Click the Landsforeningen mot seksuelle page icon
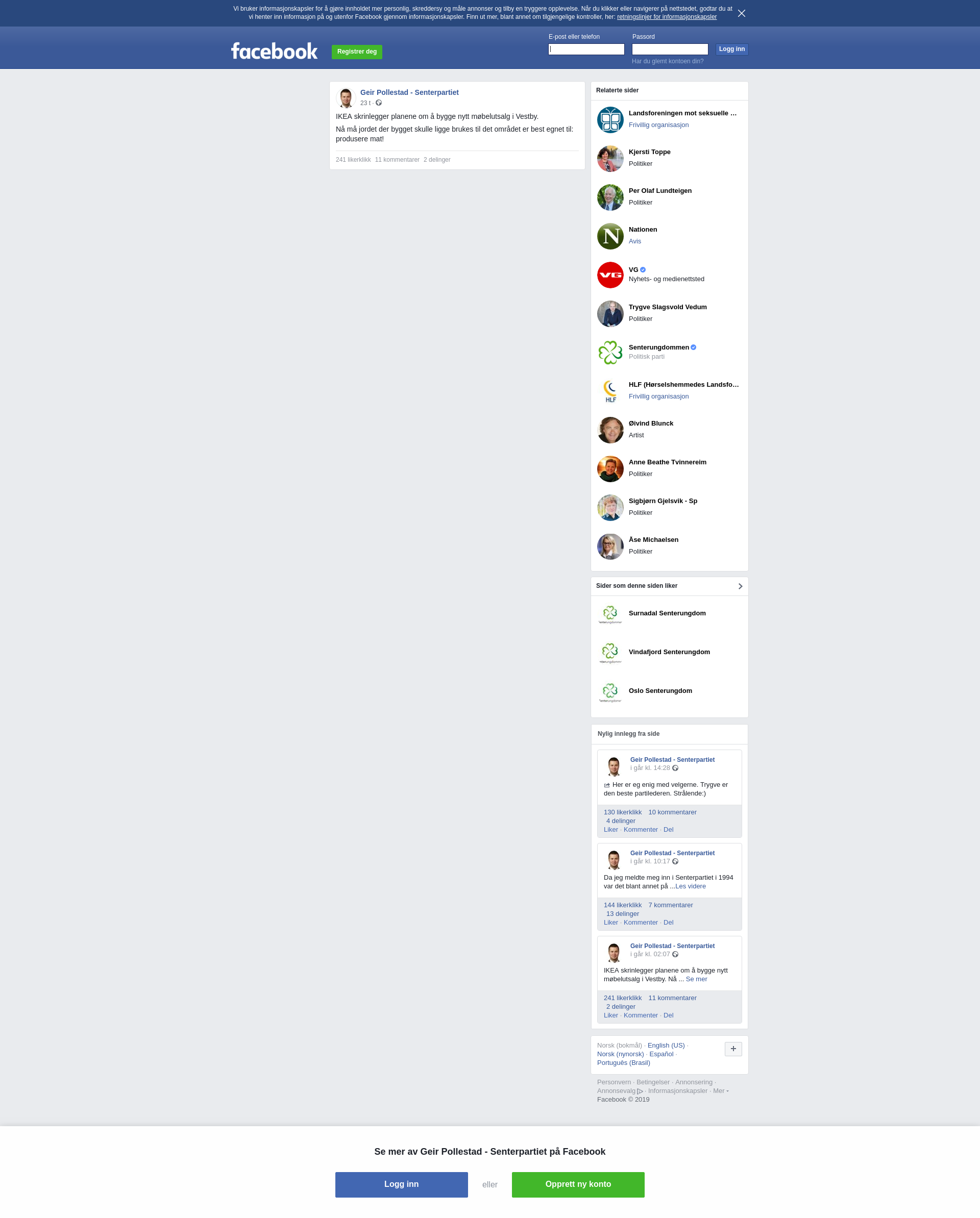 coord(610,120)
